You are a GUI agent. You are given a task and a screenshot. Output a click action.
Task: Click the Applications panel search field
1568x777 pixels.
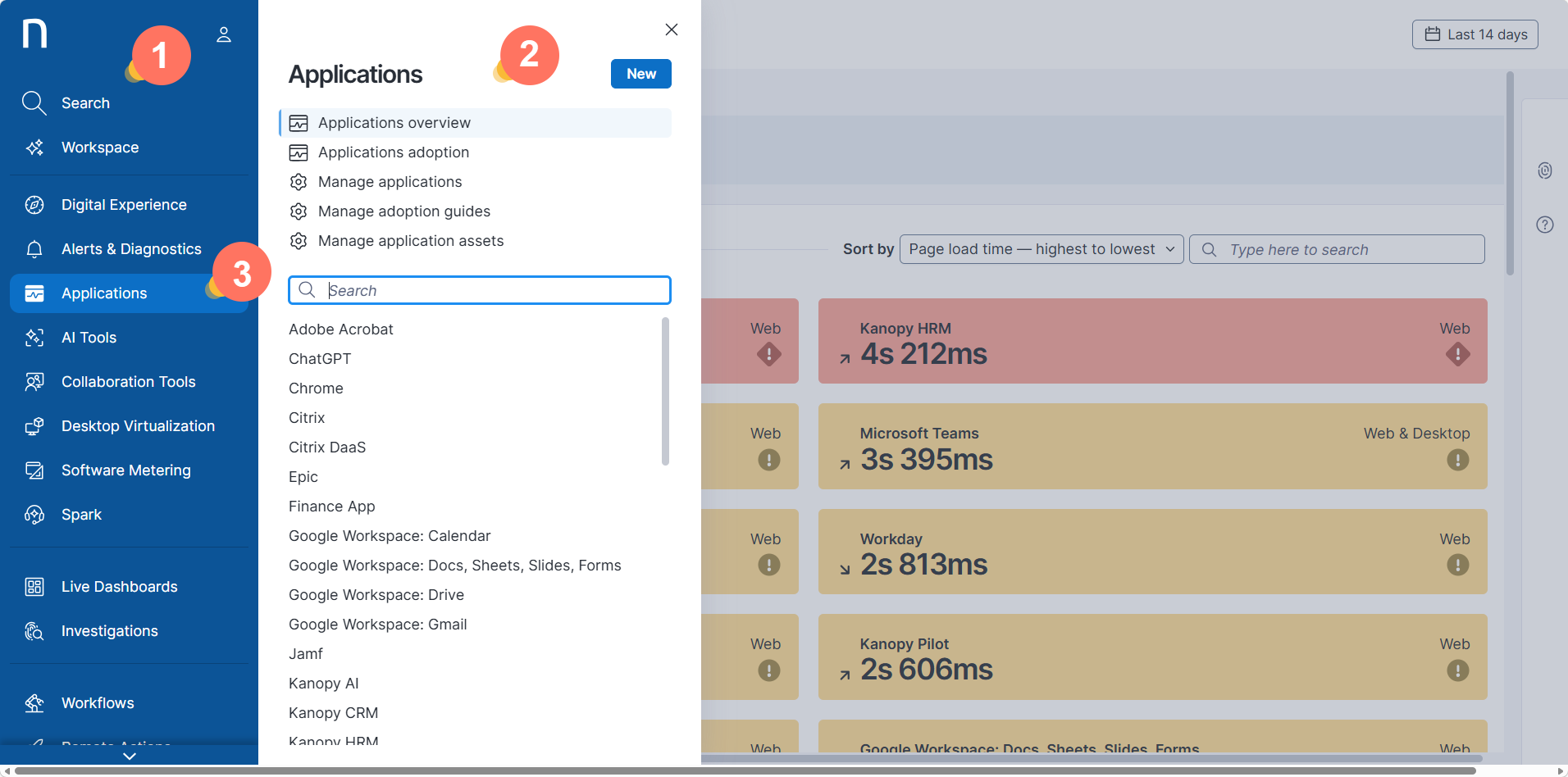point(480,290)
